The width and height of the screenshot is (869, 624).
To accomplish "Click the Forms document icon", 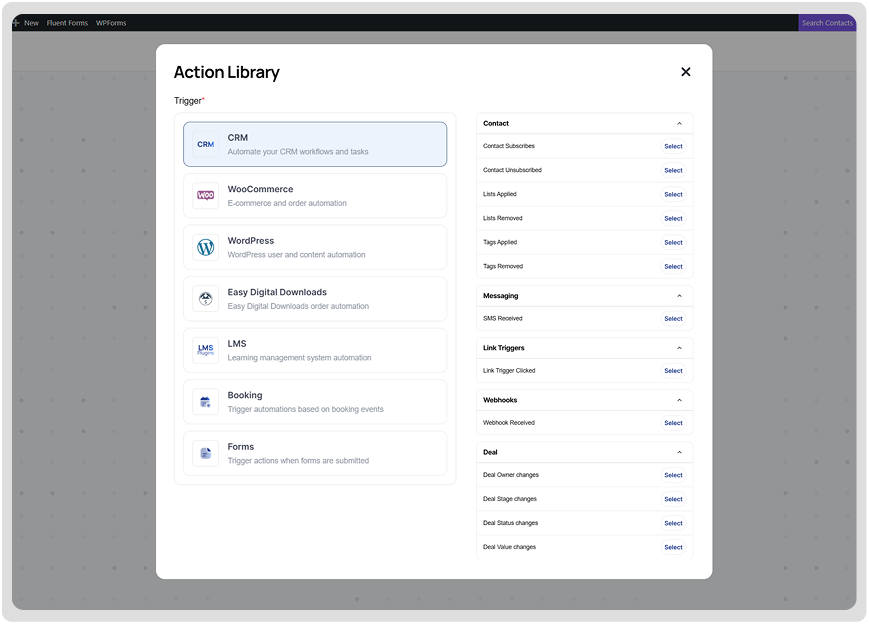I will [205, 453].
